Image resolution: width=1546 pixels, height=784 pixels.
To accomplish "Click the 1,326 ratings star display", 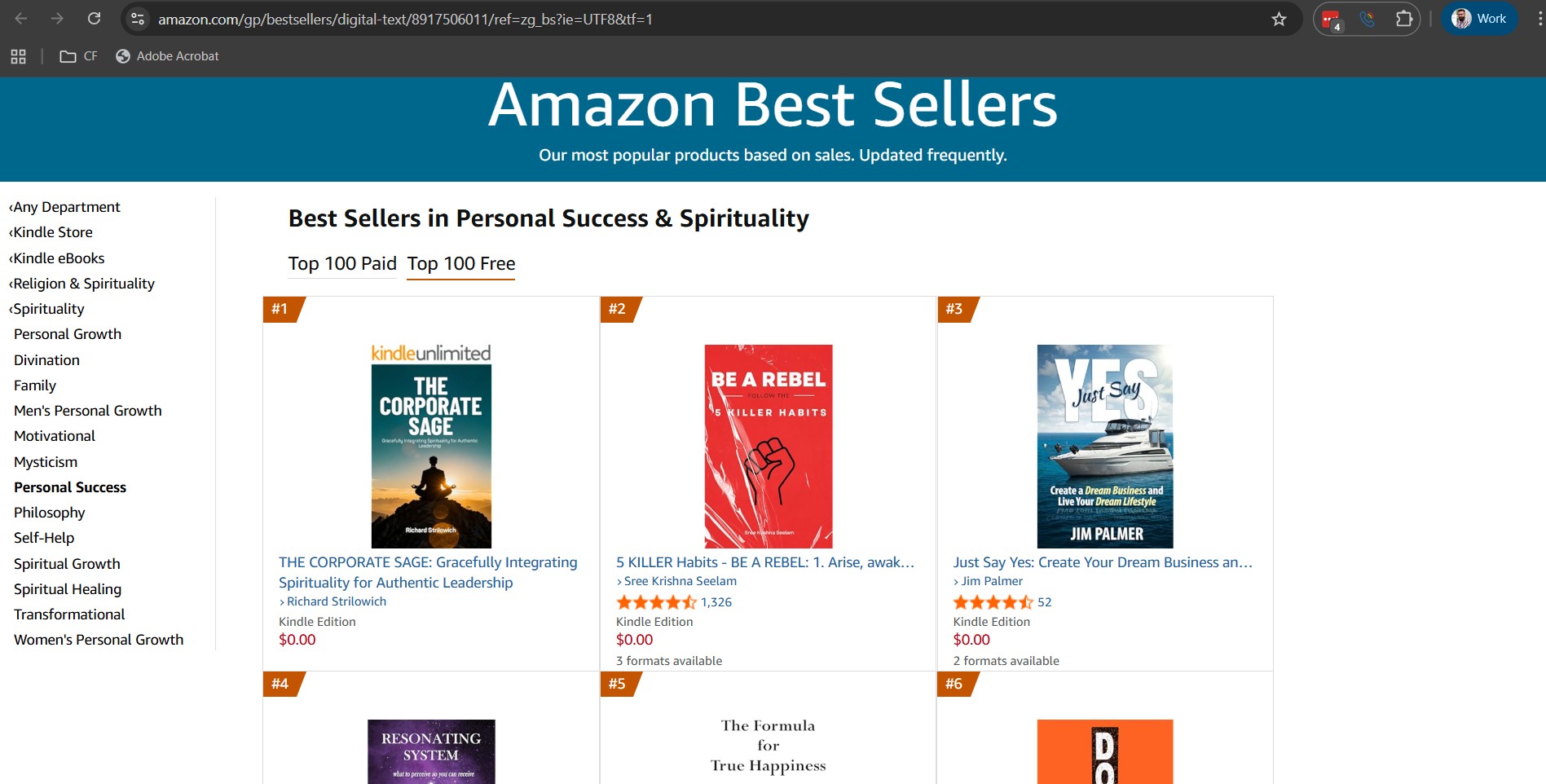I will (x=657, y=602).
